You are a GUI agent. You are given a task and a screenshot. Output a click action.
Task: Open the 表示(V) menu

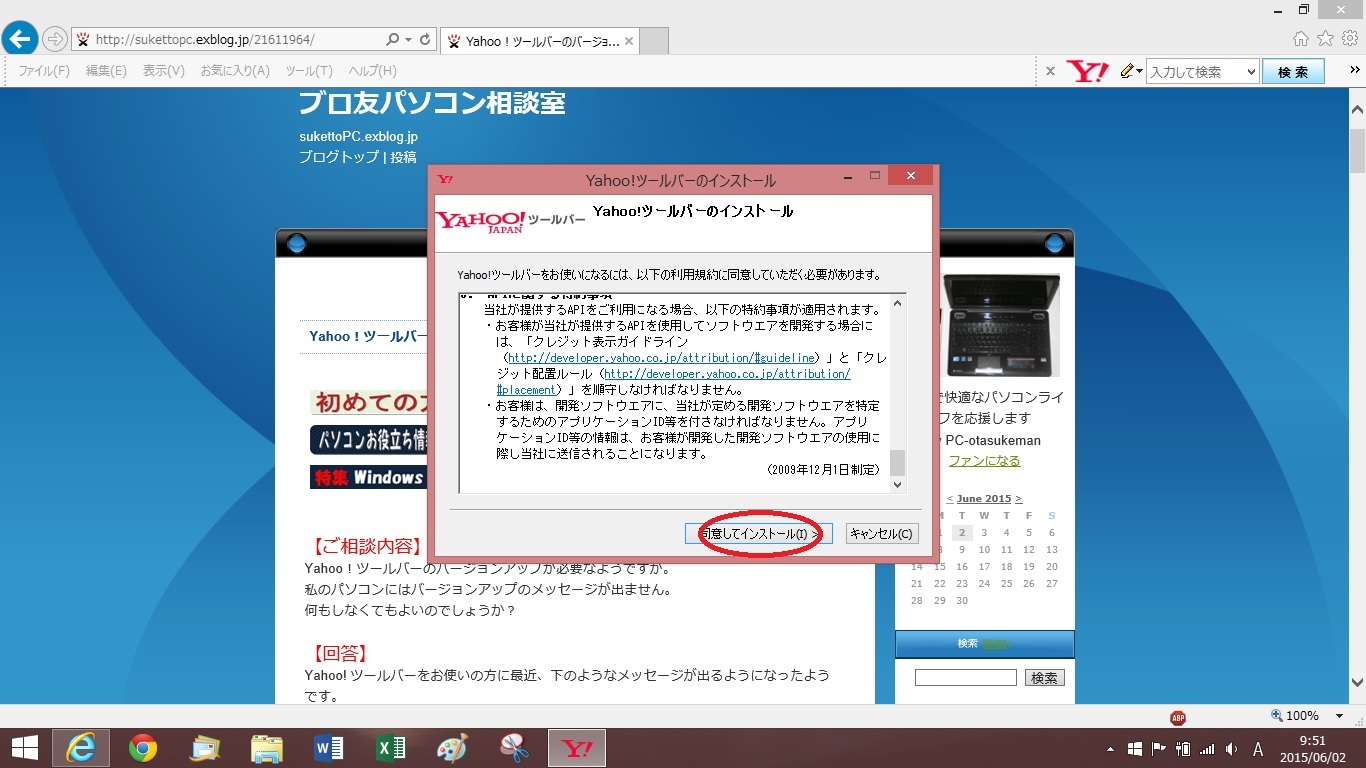click(x=163, y=71)
